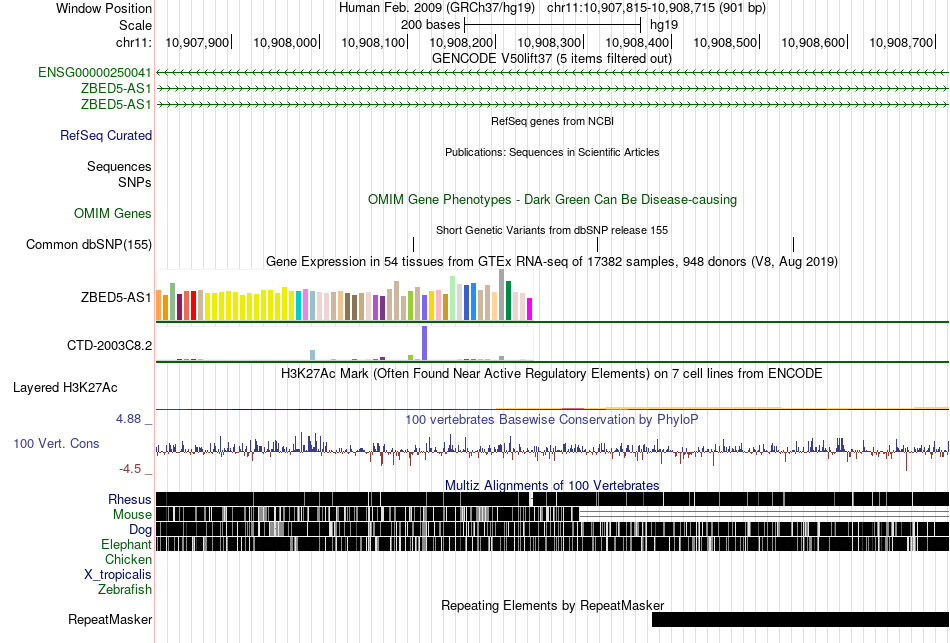Screen dimensions: 950x643
Task: Select the Mouse alignment row
Action: (x=553, y=514)
